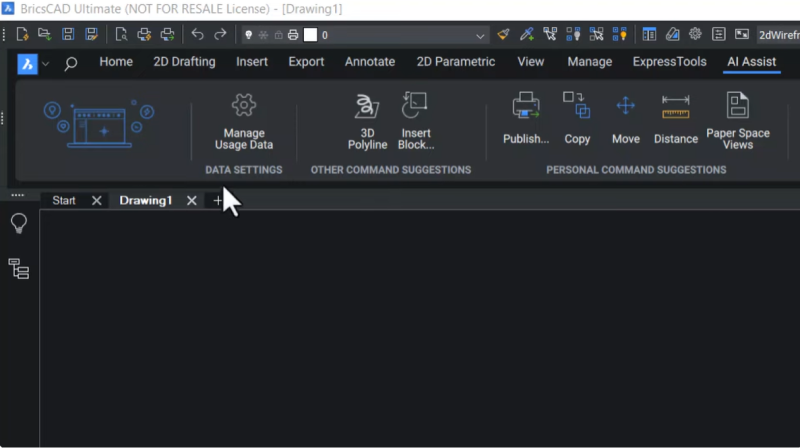Screen dimensions: 800x448
Task: Open the Home ribbon tab
Action: coord(116,62)
